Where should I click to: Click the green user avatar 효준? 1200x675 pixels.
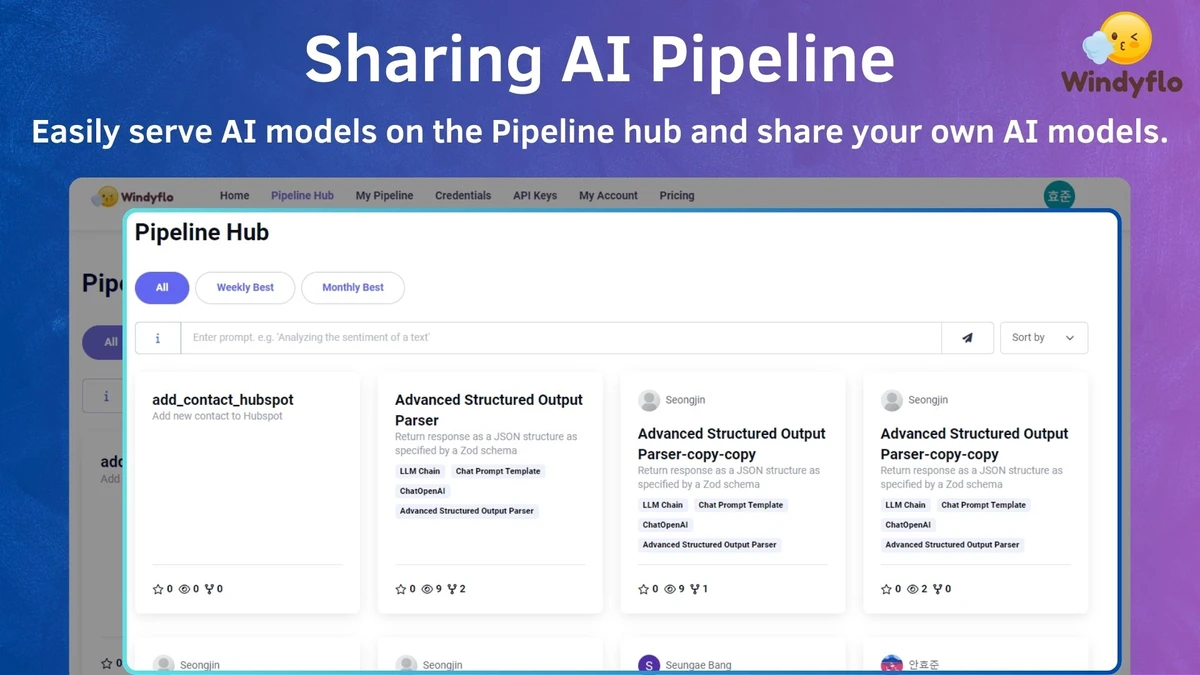(x=1058, y=196)
